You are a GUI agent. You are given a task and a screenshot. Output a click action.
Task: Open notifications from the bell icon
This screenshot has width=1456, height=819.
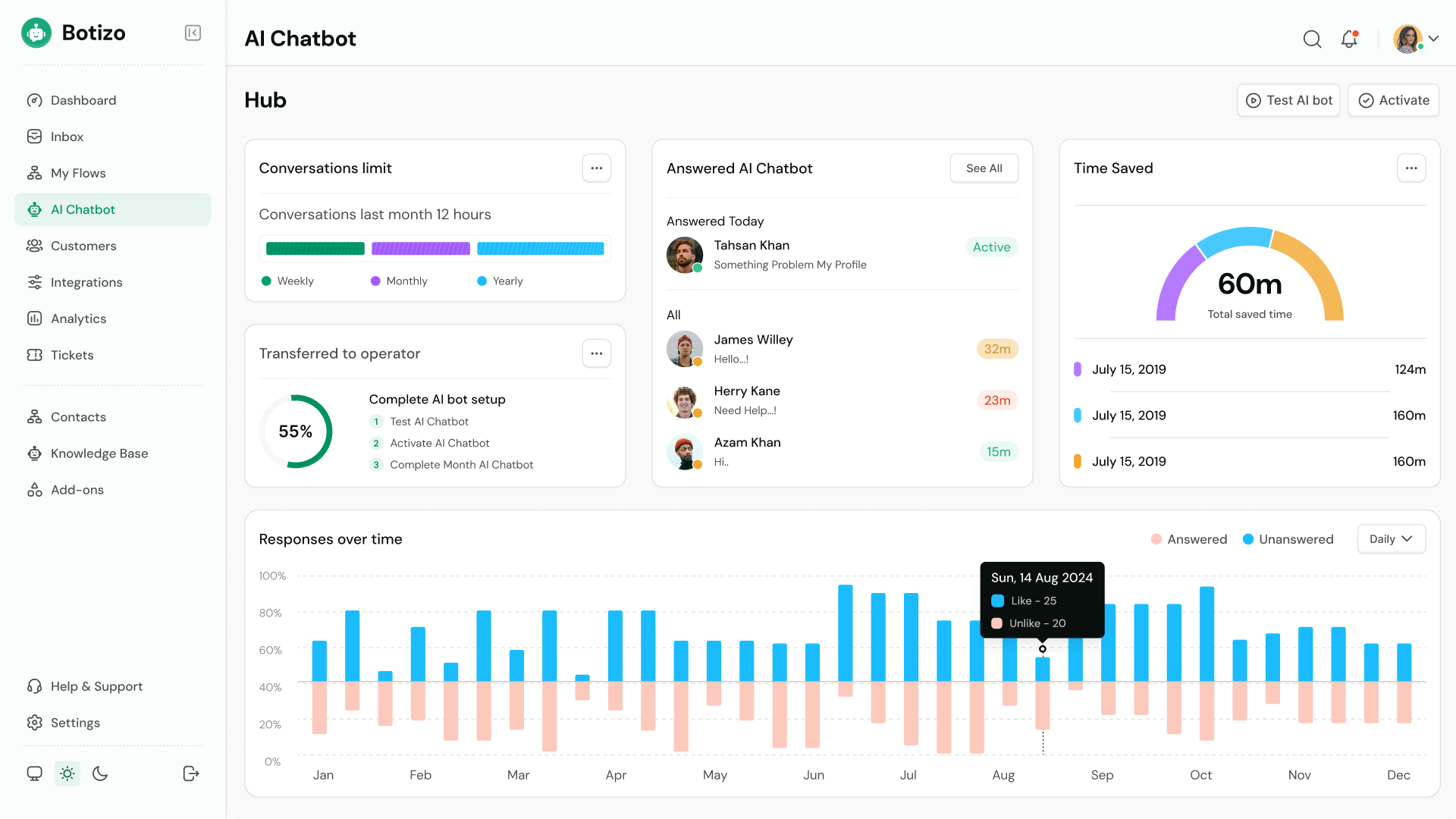pyautogui.click(x=1349, y=39)
